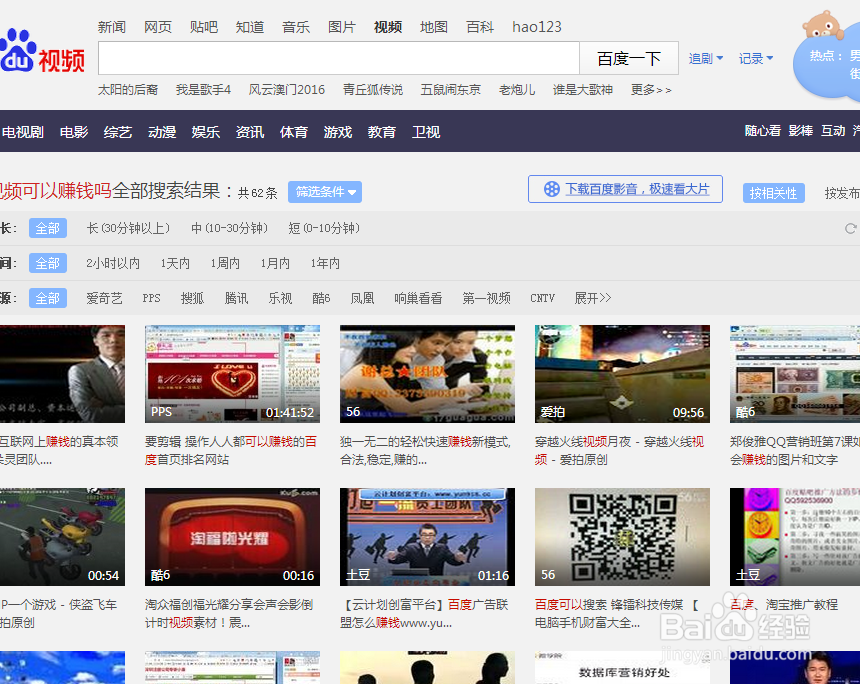Click the 青丘狐传说 hot search link
The width and height of the screenshot is (860, 684).
pos(373,89)
